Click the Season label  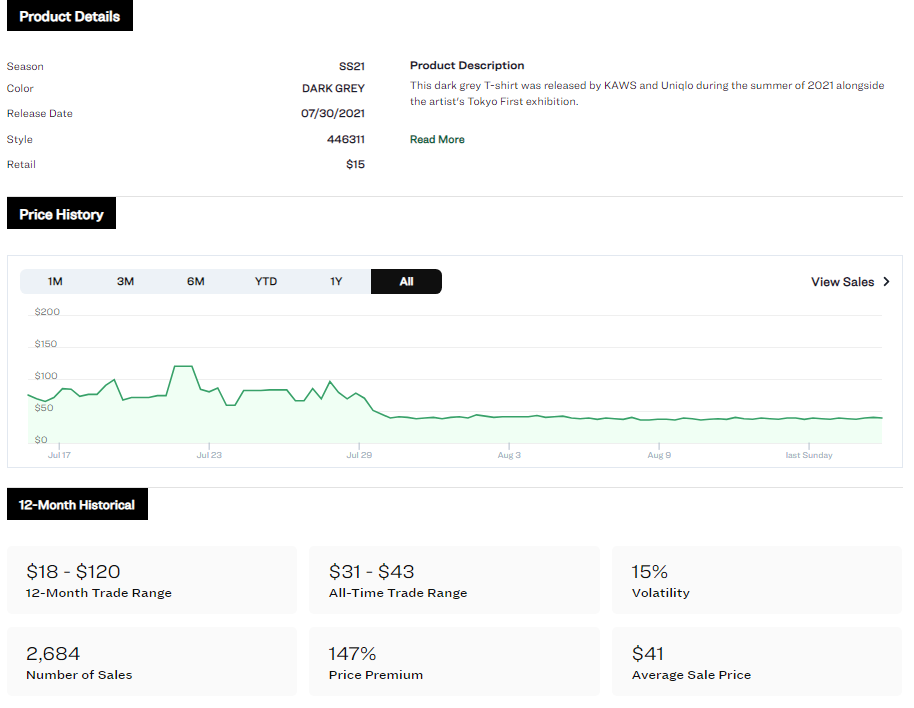(25, 66)
